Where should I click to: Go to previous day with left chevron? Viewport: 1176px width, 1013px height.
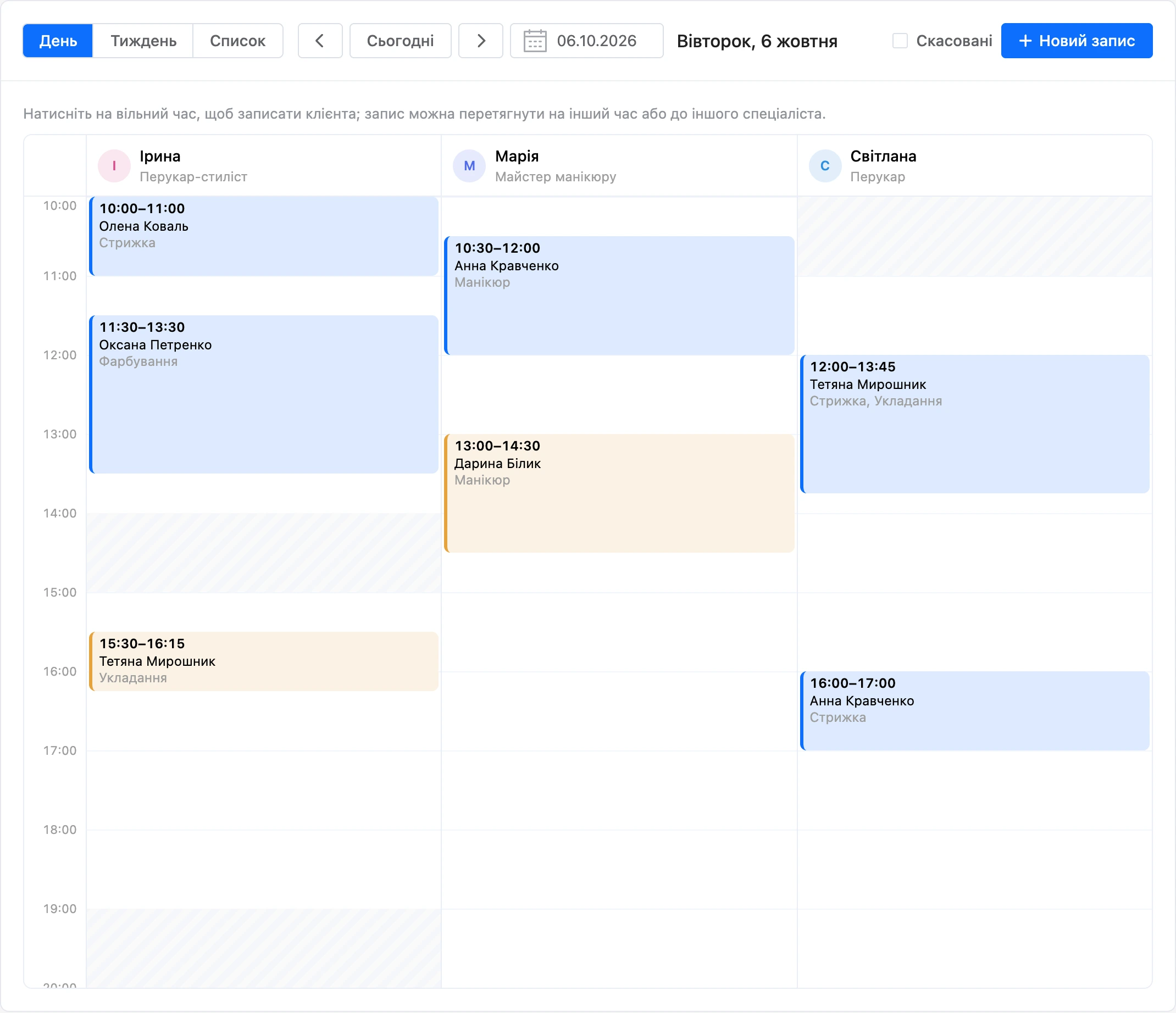[x=320, y=41]
